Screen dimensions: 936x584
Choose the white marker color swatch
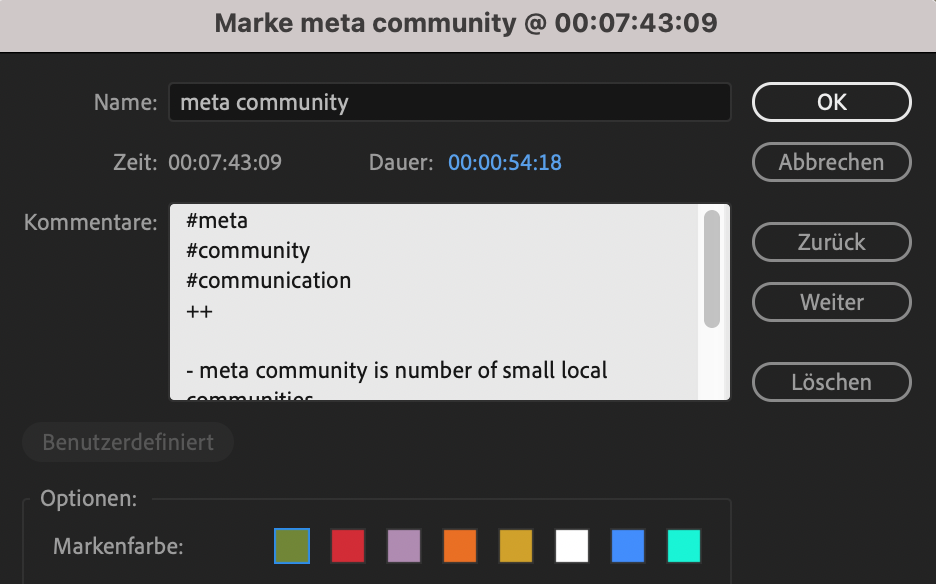pos(572,546)
